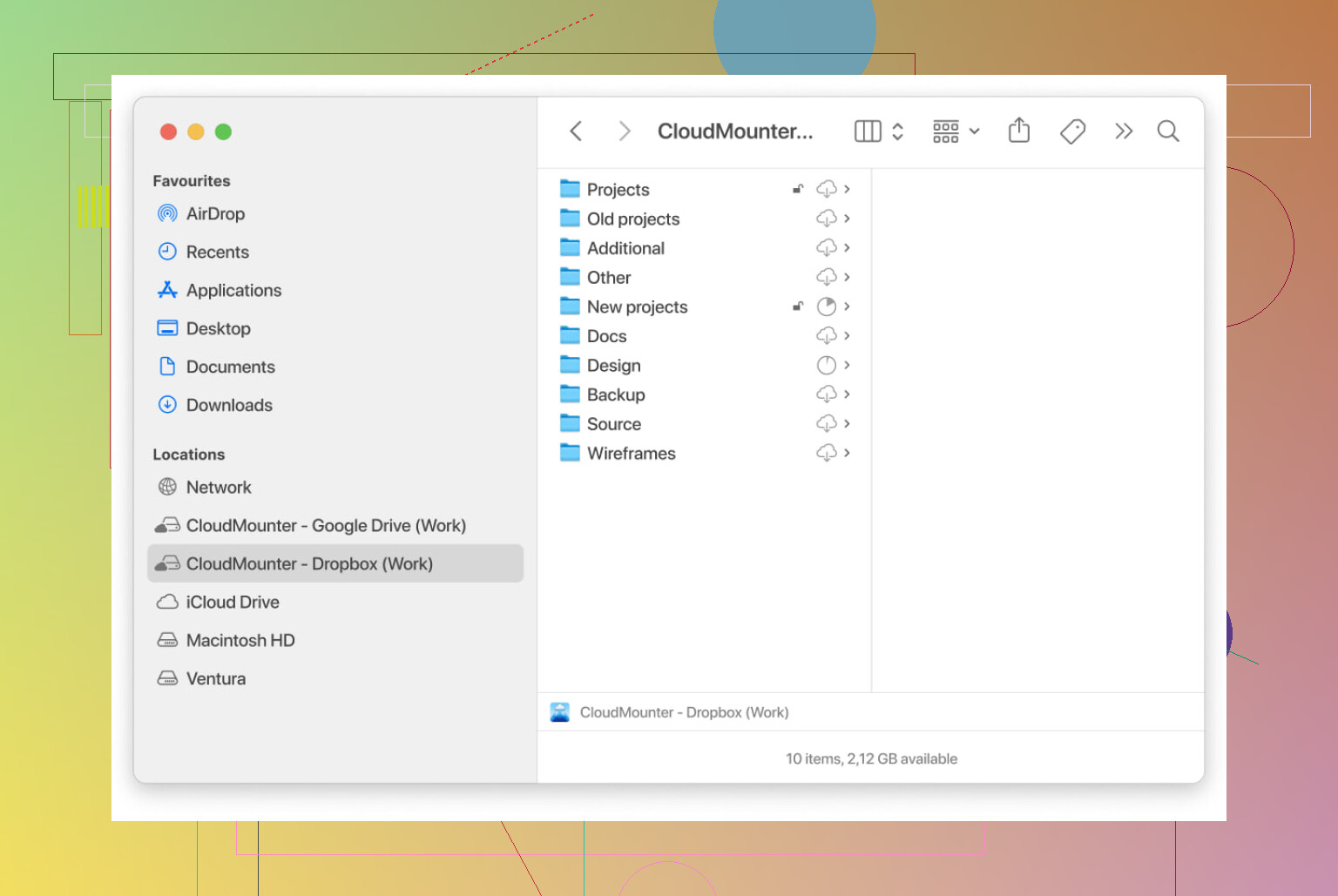Expand Additional folder chevron

pyautogui.click(x=847, y=248)
